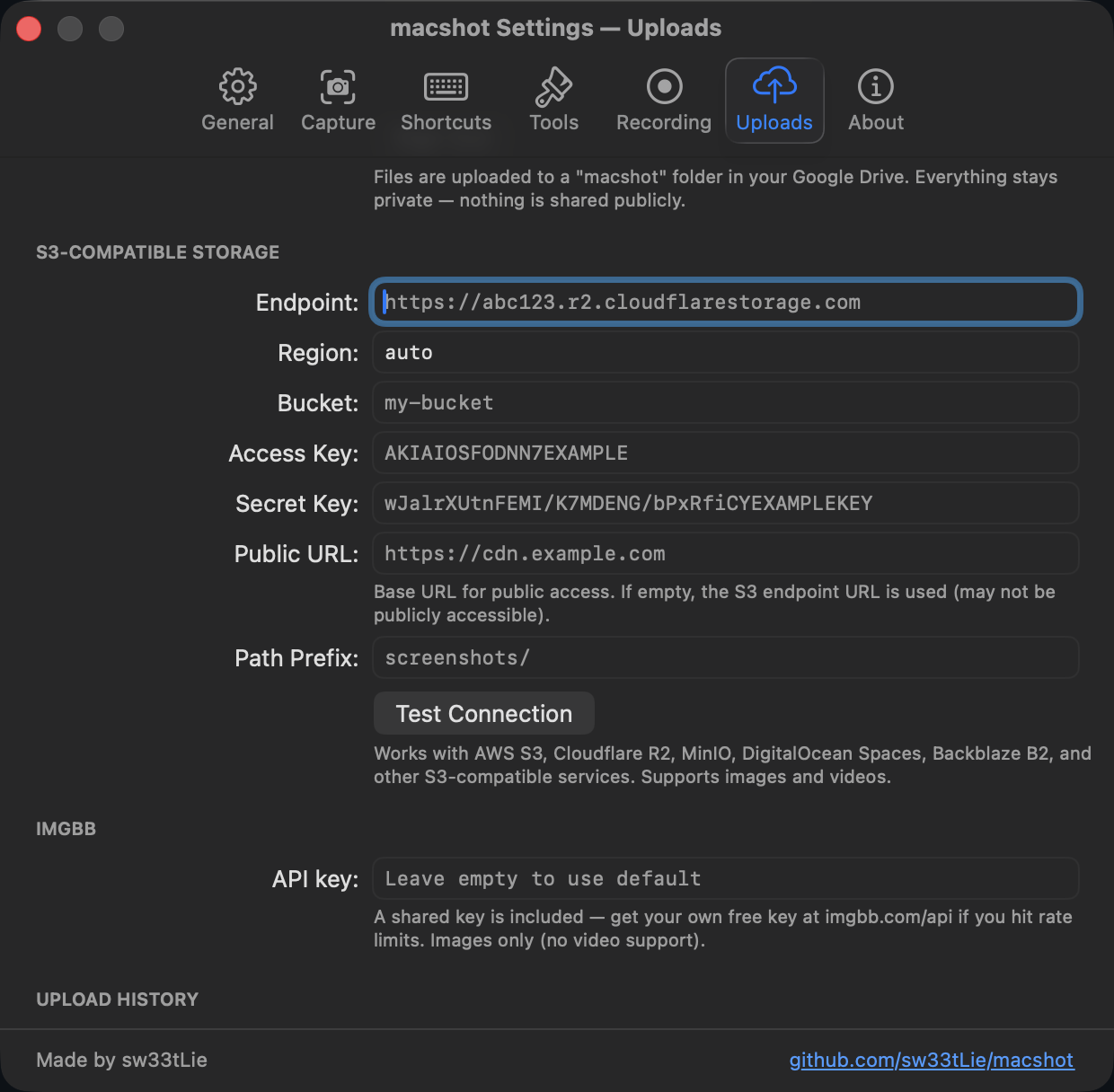The image size is (1114, 1092).
Task: Open the General settings gear icon
Action: tap(237, 87)
